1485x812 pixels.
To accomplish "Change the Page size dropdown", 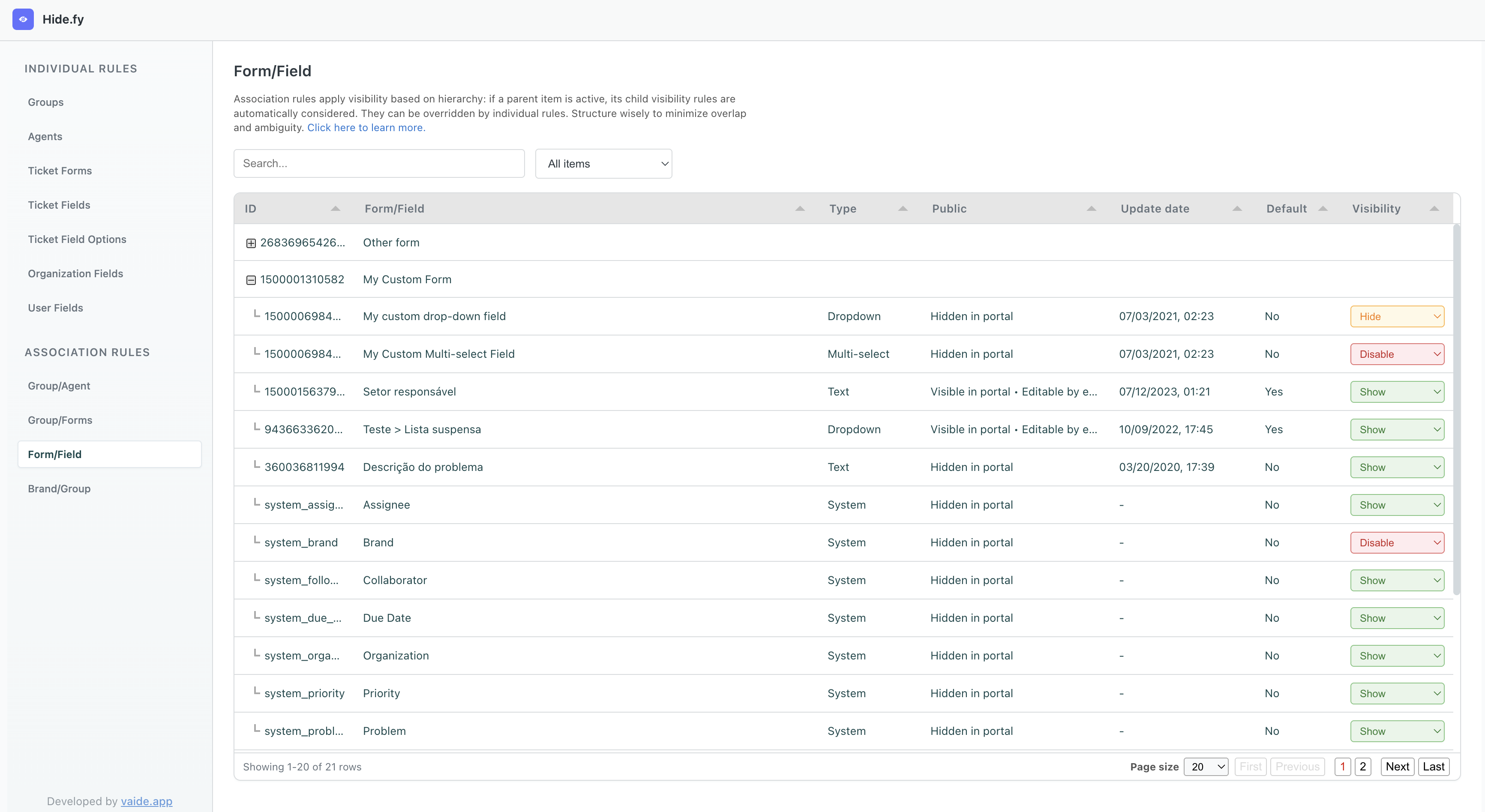I will click(1206, 767).
